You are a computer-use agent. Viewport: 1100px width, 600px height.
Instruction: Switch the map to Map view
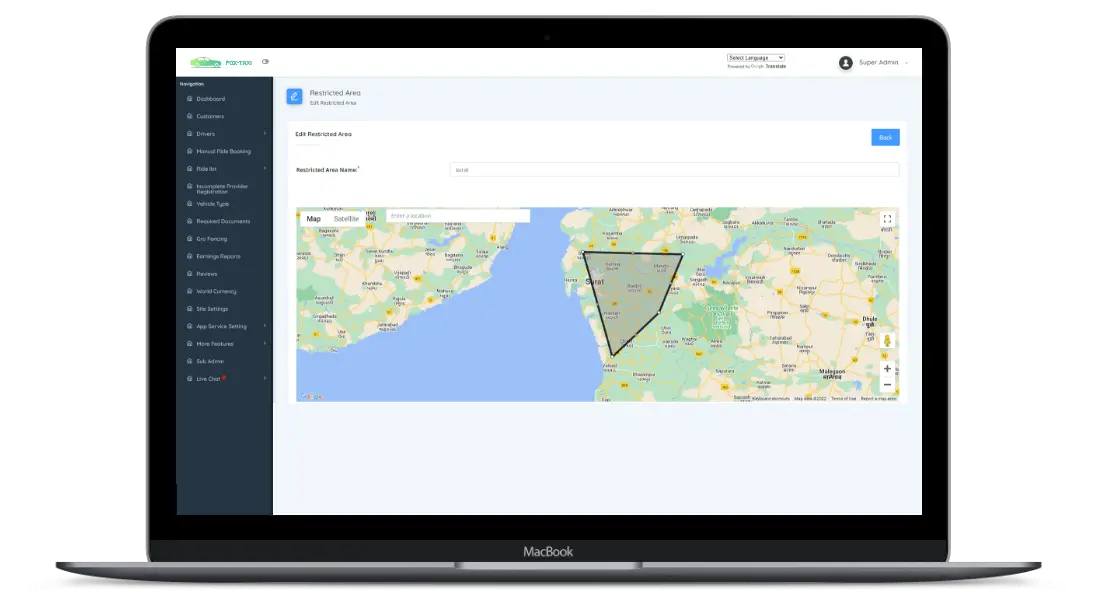point(314,219)
